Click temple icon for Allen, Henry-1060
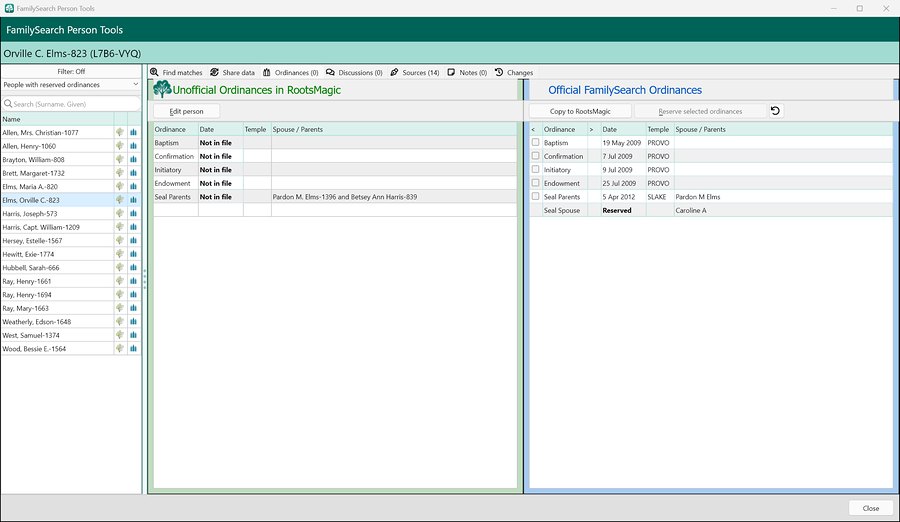The height and width of the screenshot is (522, 900). (x=134, y=146)
